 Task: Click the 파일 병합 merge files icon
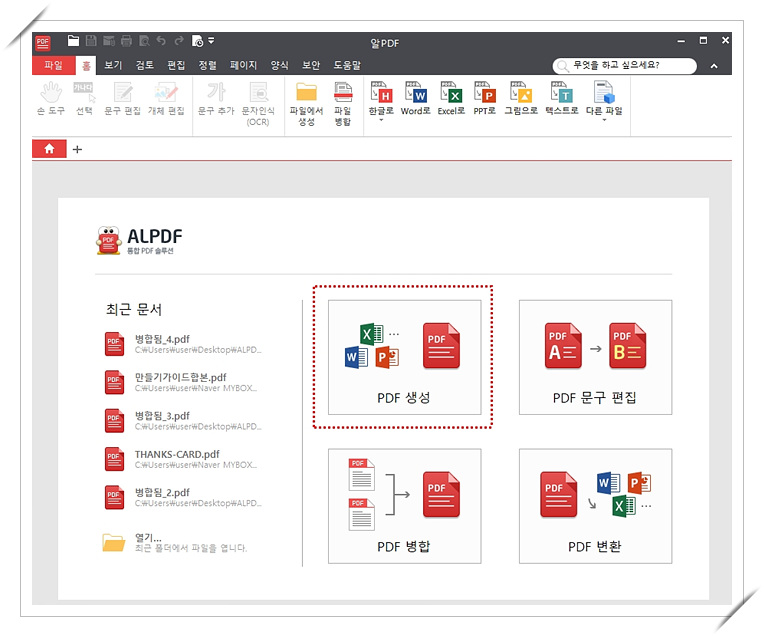(343, 104)
